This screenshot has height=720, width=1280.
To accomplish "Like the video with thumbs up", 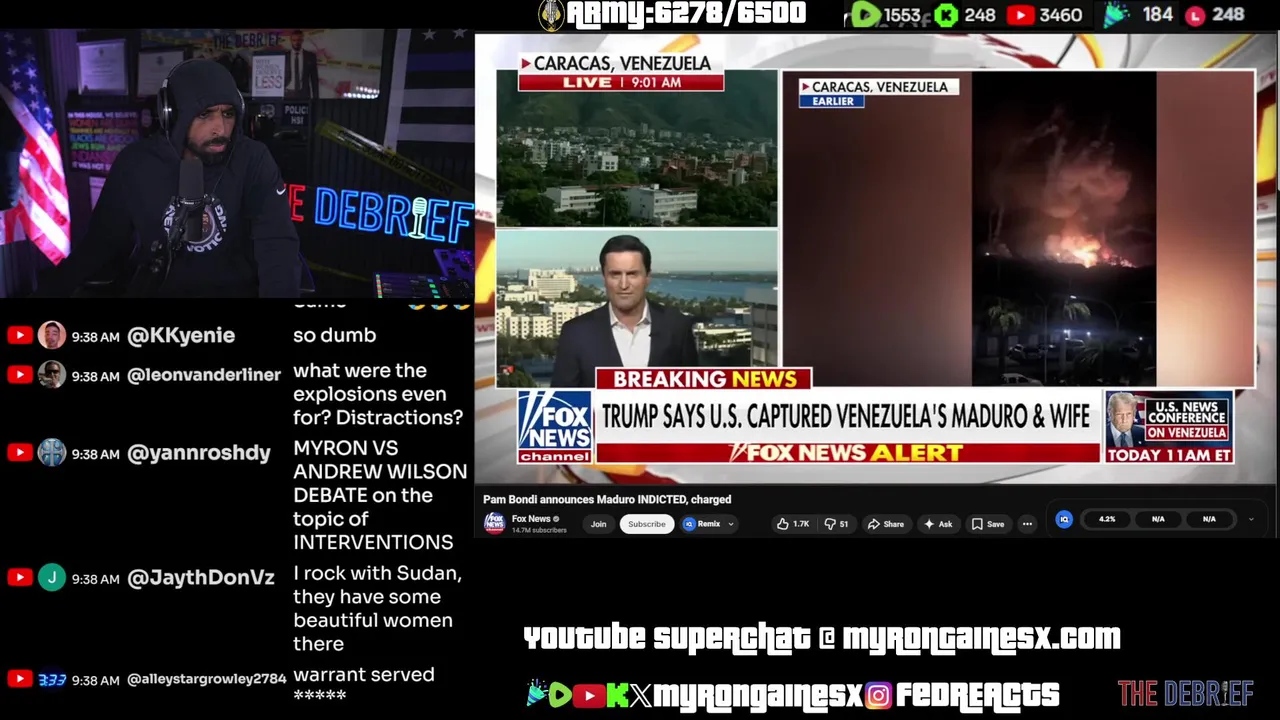I will pos(793,524).
